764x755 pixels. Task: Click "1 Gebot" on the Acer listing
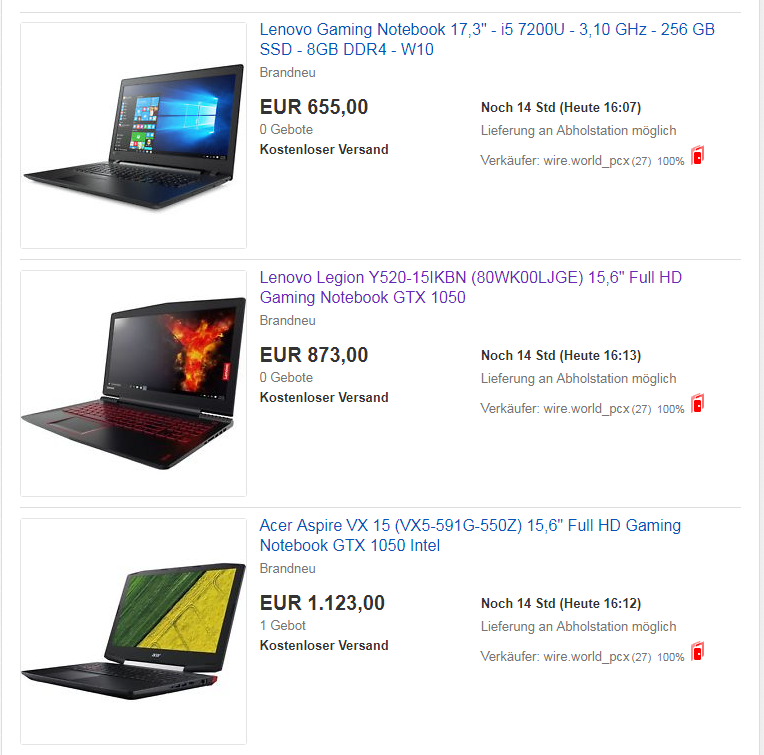(283, 625)
